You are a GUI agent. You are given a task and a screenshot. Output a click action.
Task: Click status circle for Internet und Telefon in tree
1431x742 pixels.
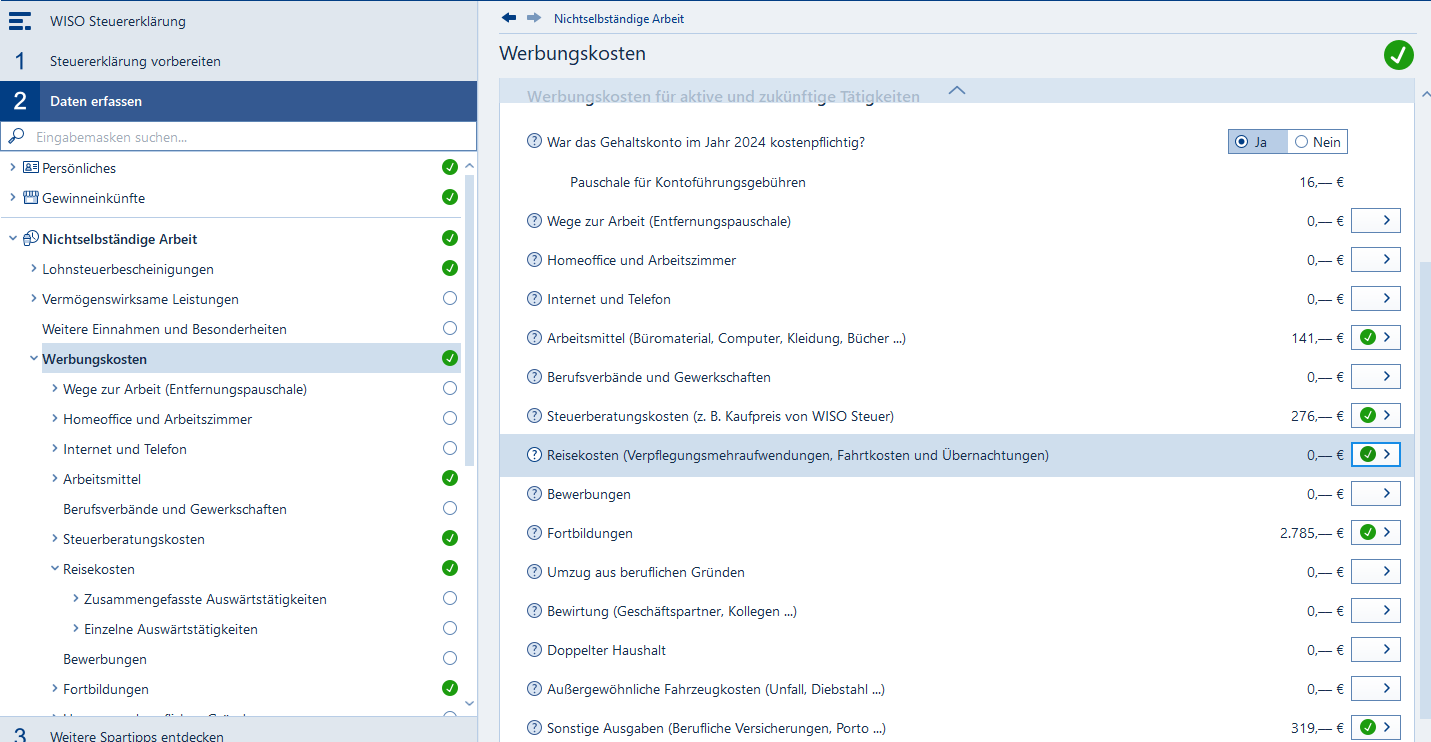coord(450,448)
